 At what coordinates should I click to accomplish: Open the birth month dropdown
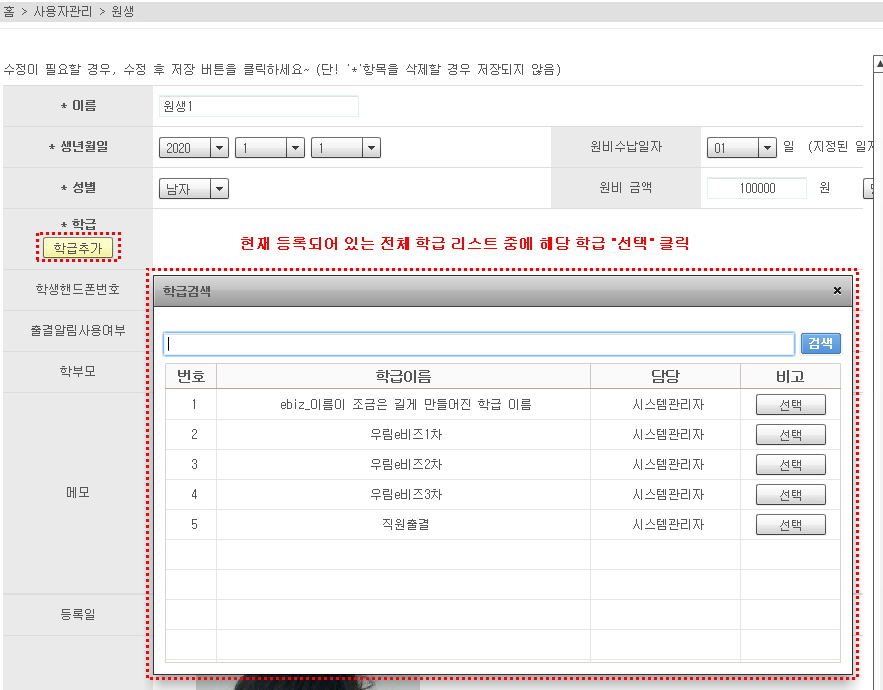click(270, 148)
